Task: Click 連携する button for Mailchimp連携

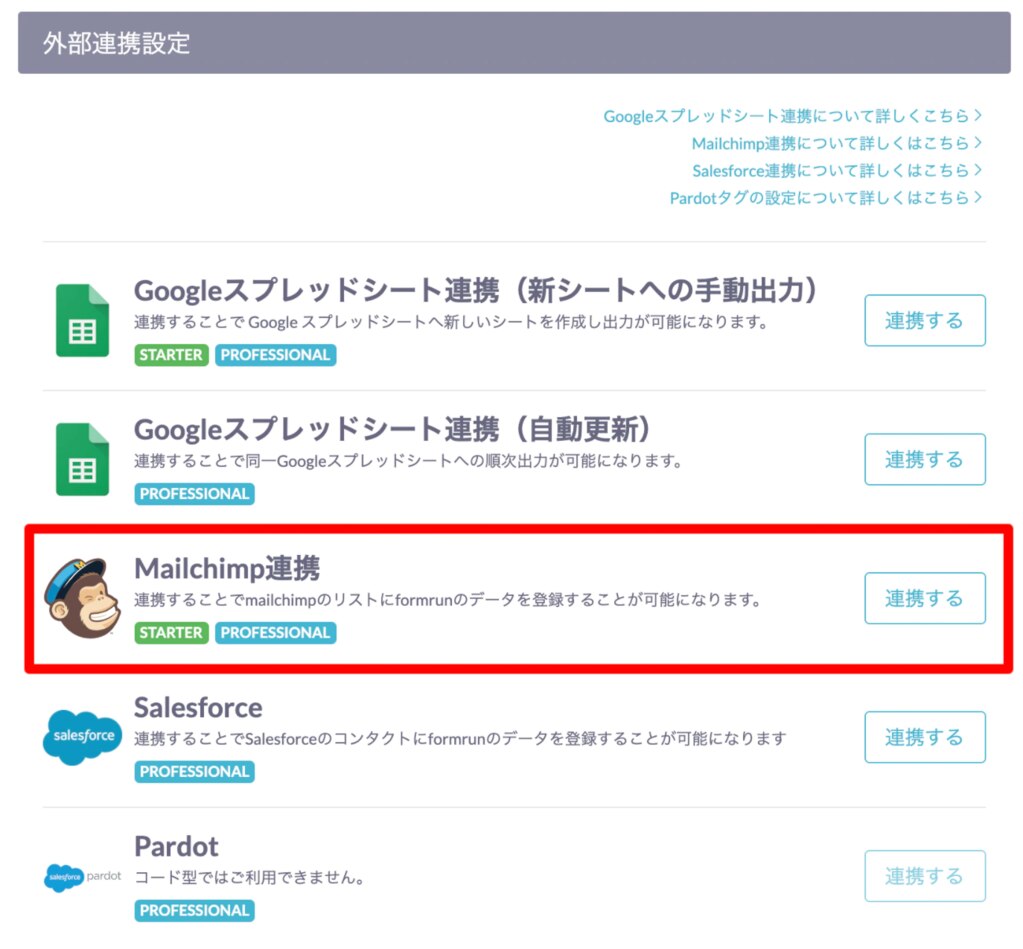Action: [924, 598]
